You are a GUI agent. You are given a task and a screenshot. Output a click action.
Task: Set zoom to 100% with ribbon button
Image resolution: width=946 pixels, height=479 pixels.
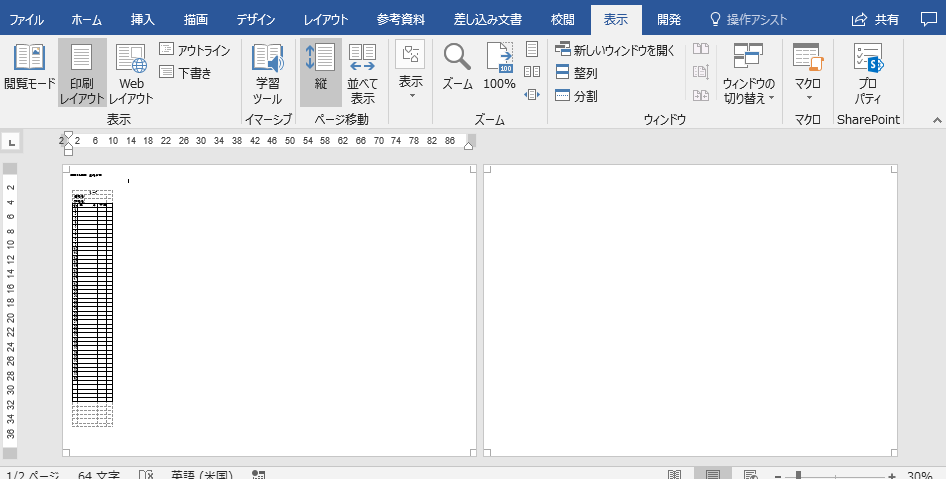pos(500,68)
